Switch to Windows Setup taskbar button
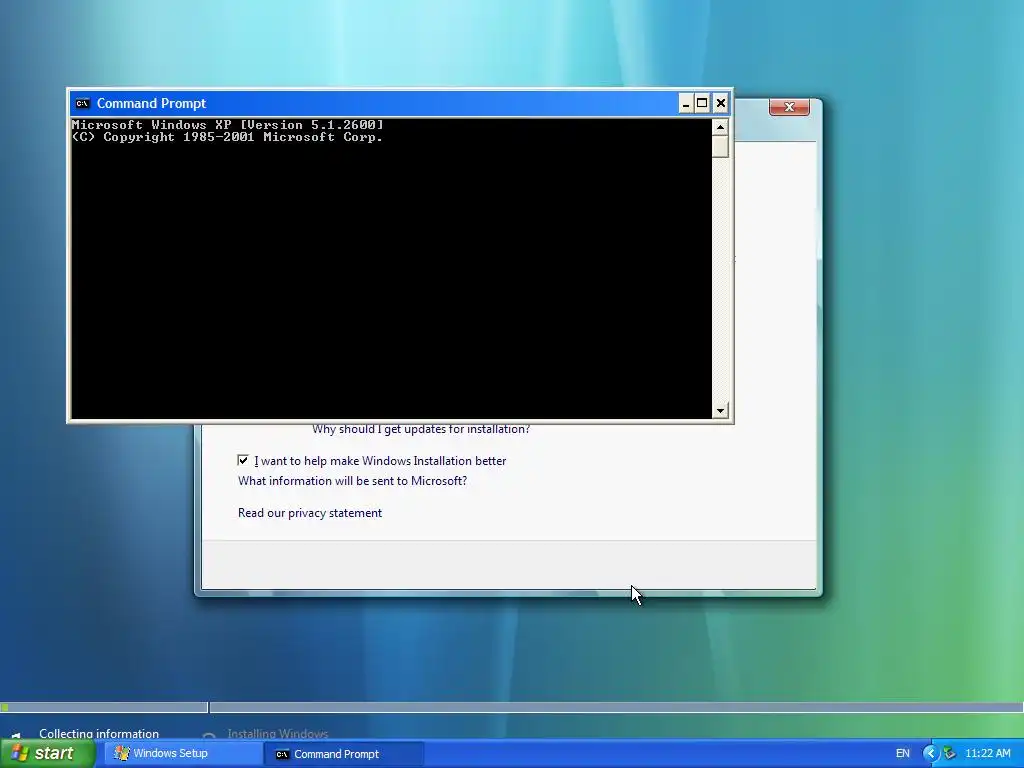Screen dimensions: 1024x768 tap(183, 754)
